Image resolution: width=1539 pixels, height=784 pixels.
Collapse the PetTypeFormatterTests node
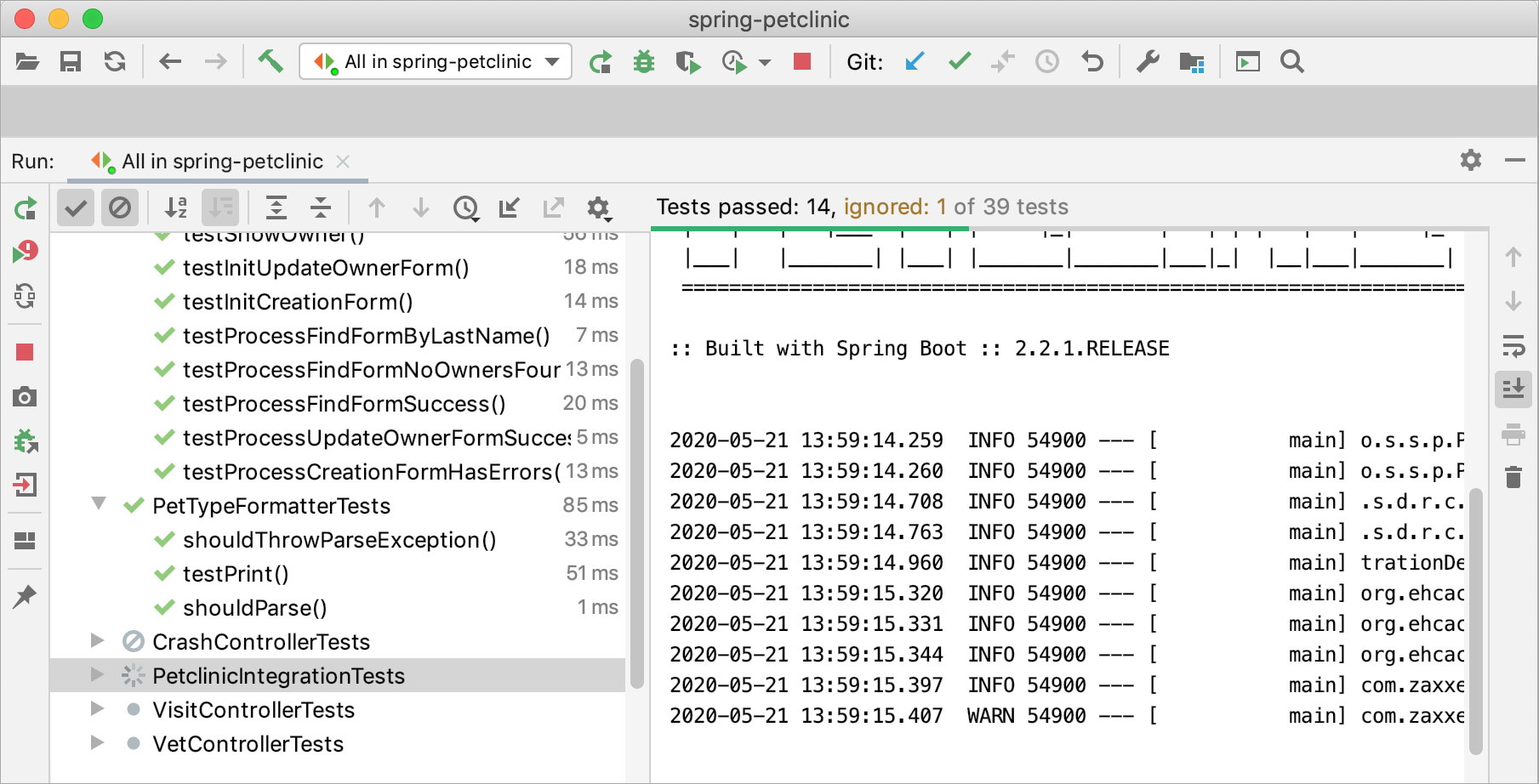point(99,504)
